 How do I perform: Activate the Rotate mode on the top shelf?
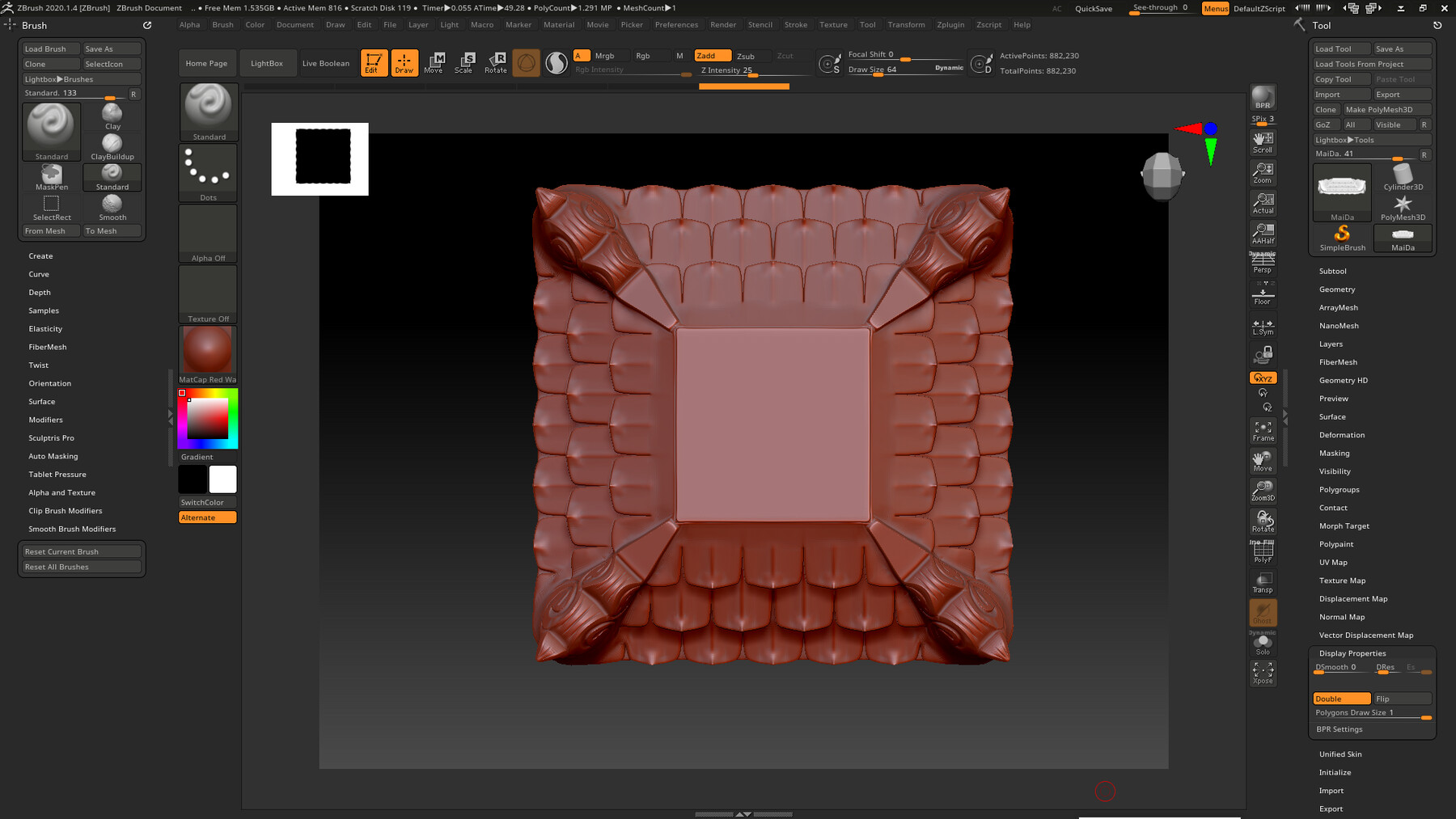tap(496, 63)
